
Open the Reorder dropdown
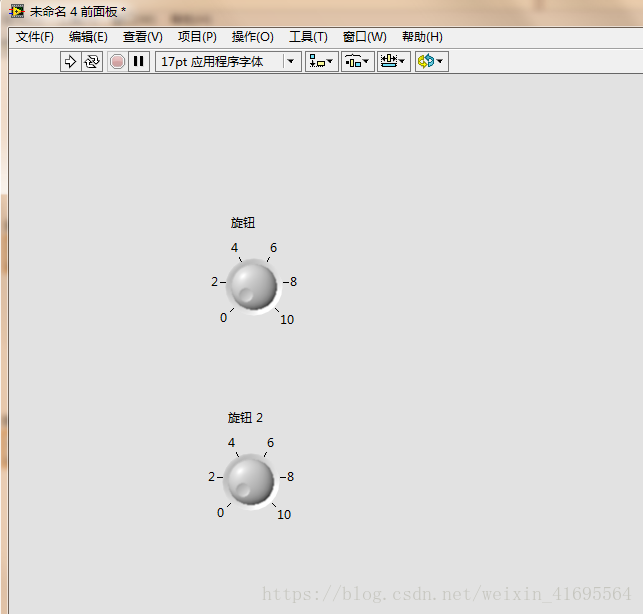tap(432, 62)
